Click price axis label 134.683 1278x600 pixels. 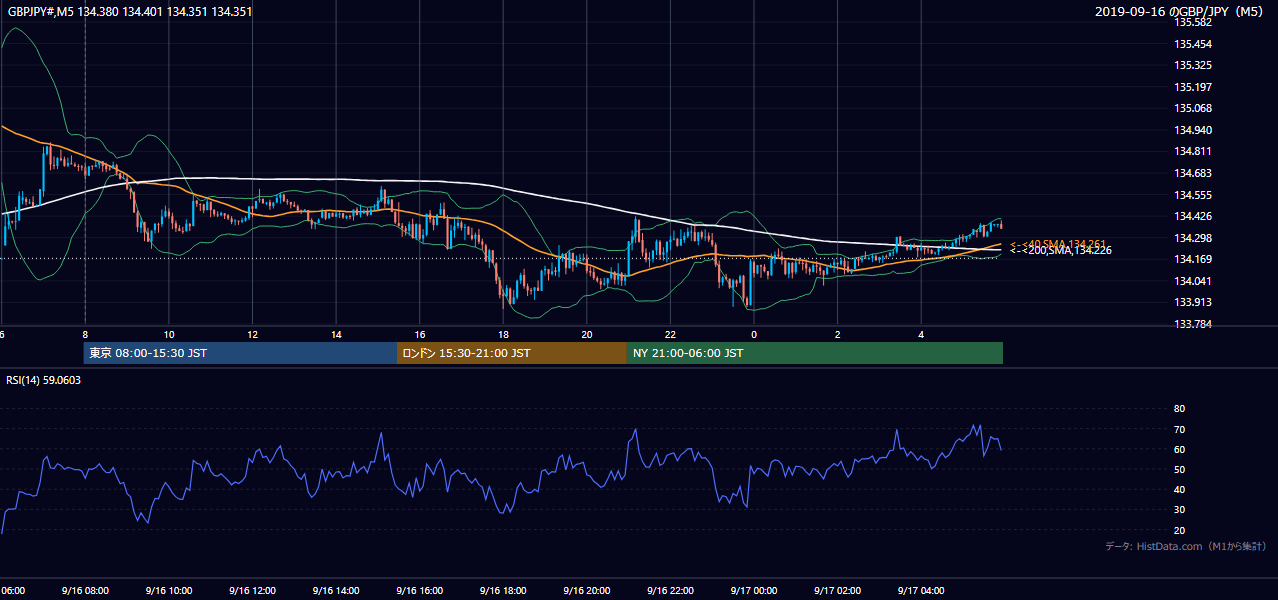point(1194,173)
